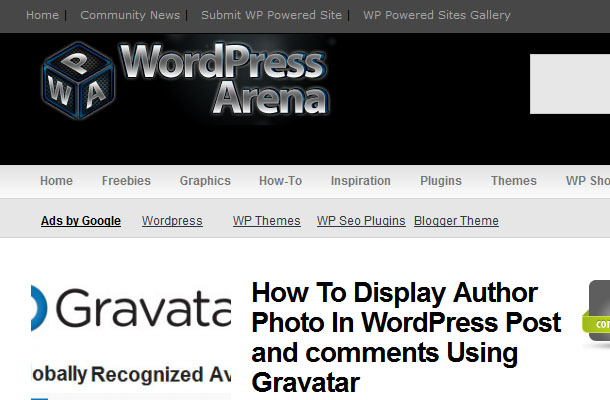610x400 pixels.
Task: Click the Ads by Google label
Action: [81, 221]
